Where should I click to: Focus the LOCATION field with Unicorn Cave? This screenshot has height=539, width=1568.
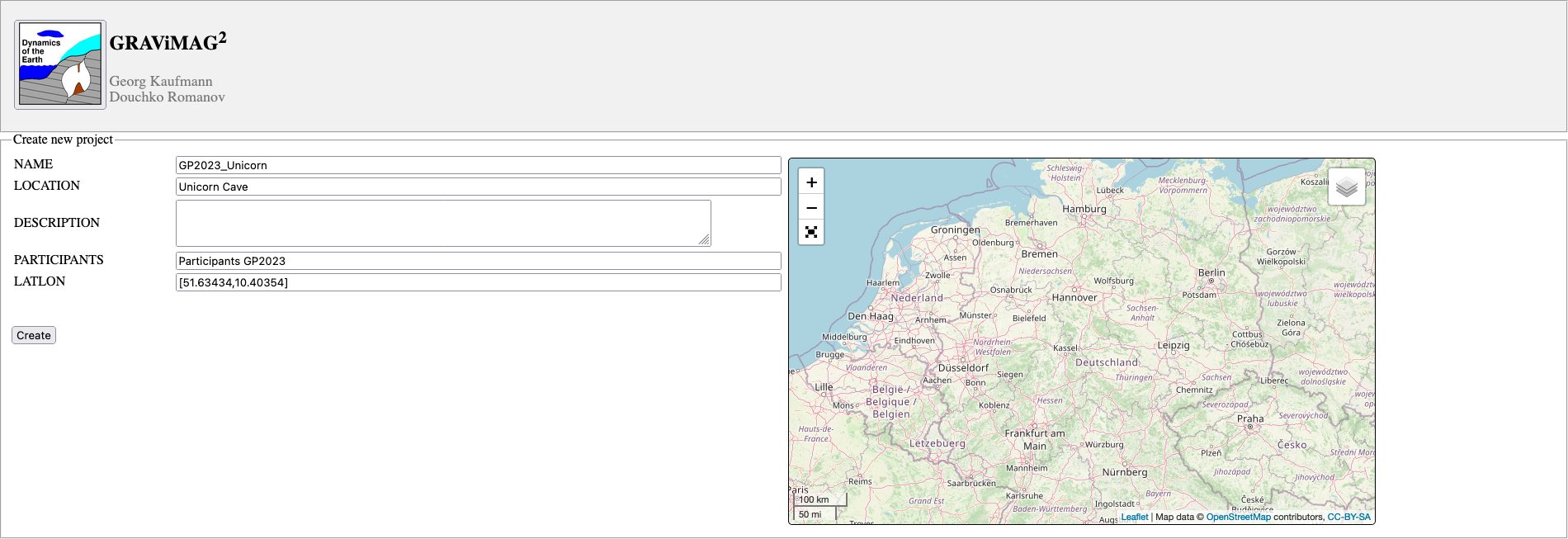point(478,187)
